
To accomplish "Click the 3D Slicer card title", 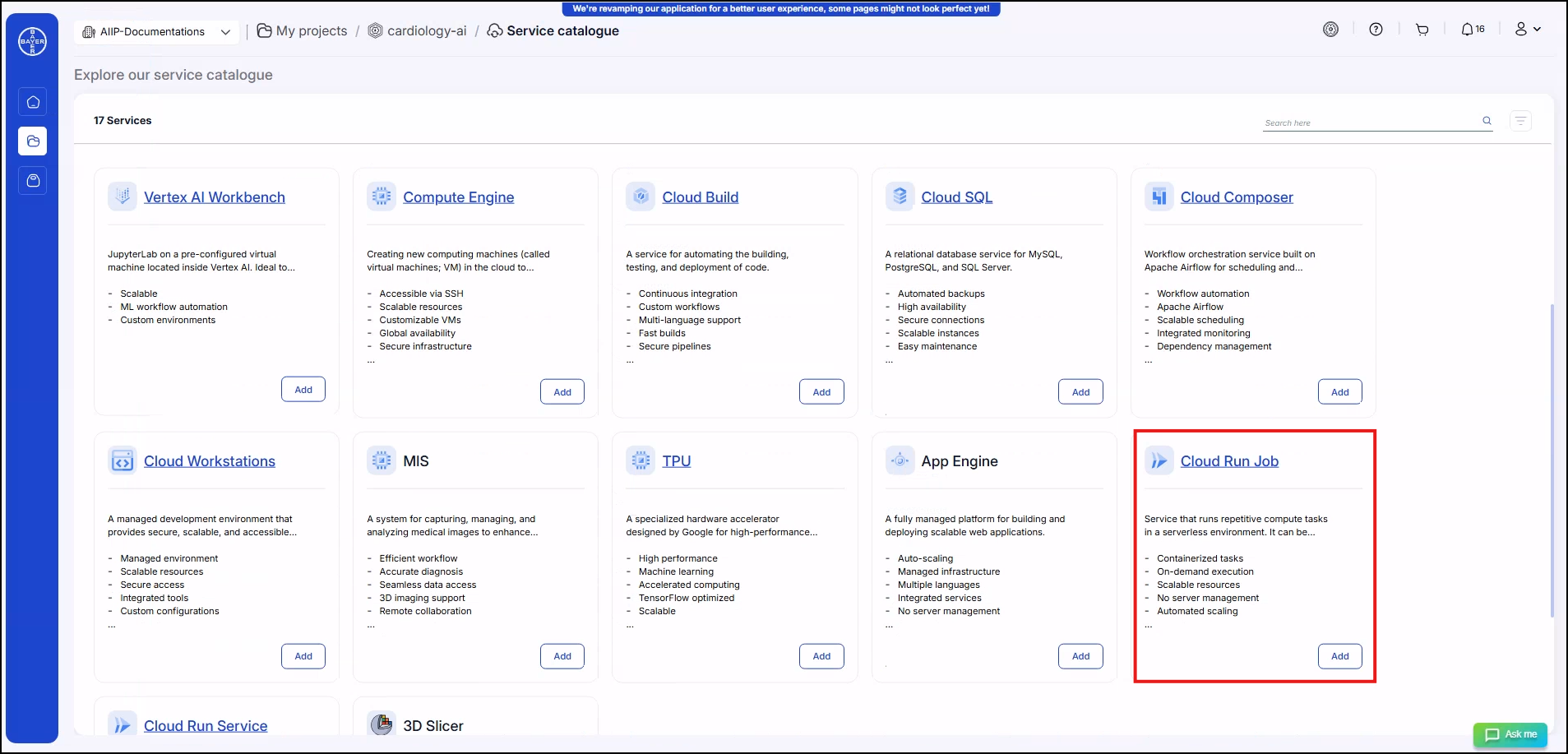I will pyautogui.click(x=433, y=726).
